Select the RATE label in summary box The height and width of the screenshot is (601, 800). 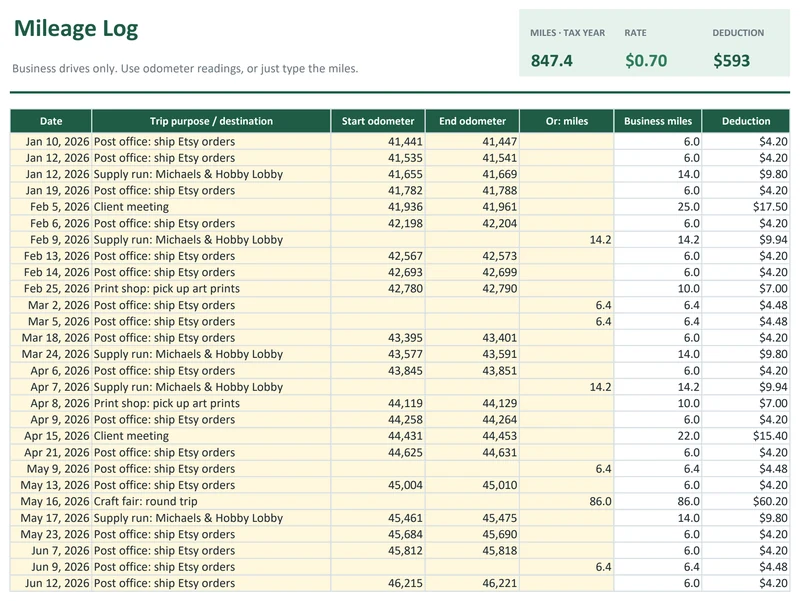[x=635, y=33]
